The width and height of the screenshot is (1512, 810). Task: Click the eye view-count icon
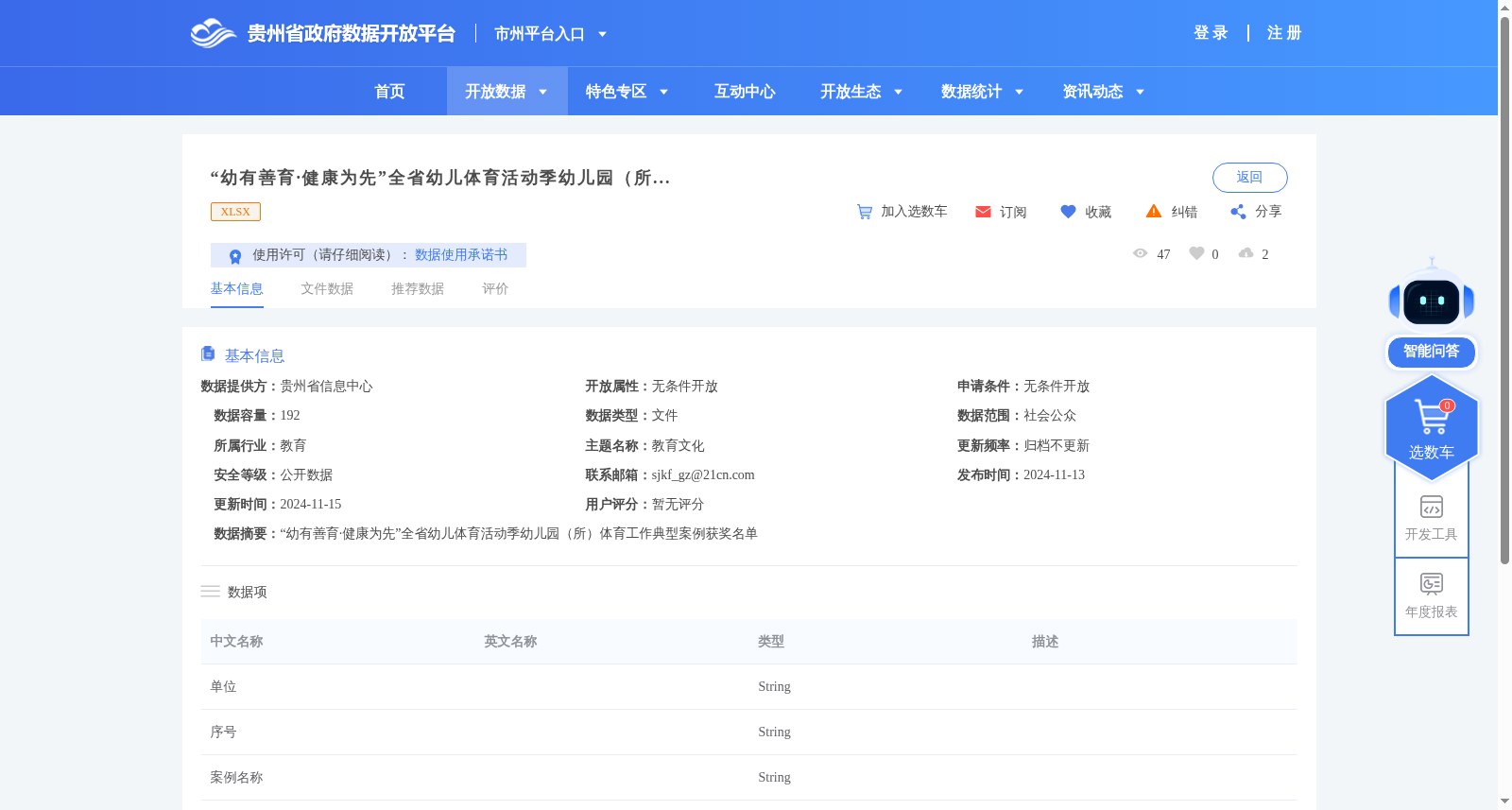[1141, 253]
